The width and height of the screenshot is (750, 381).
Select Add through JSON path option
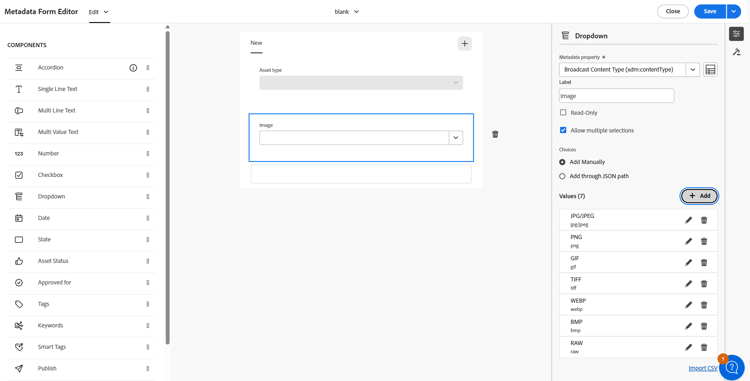click(x=562, y=176)
